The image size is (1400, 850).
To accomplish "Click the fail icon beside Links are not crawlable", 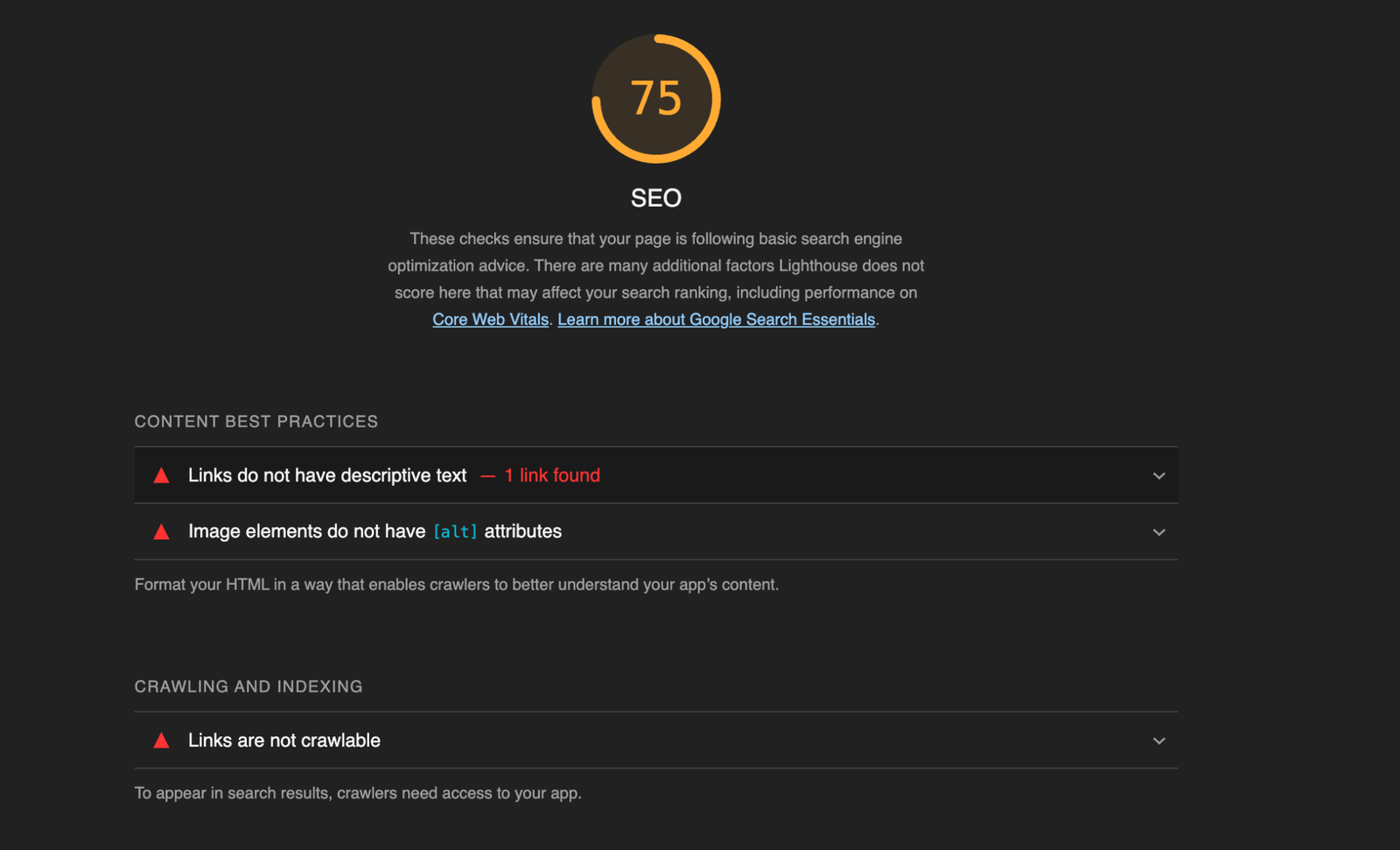I will [161, 741].
